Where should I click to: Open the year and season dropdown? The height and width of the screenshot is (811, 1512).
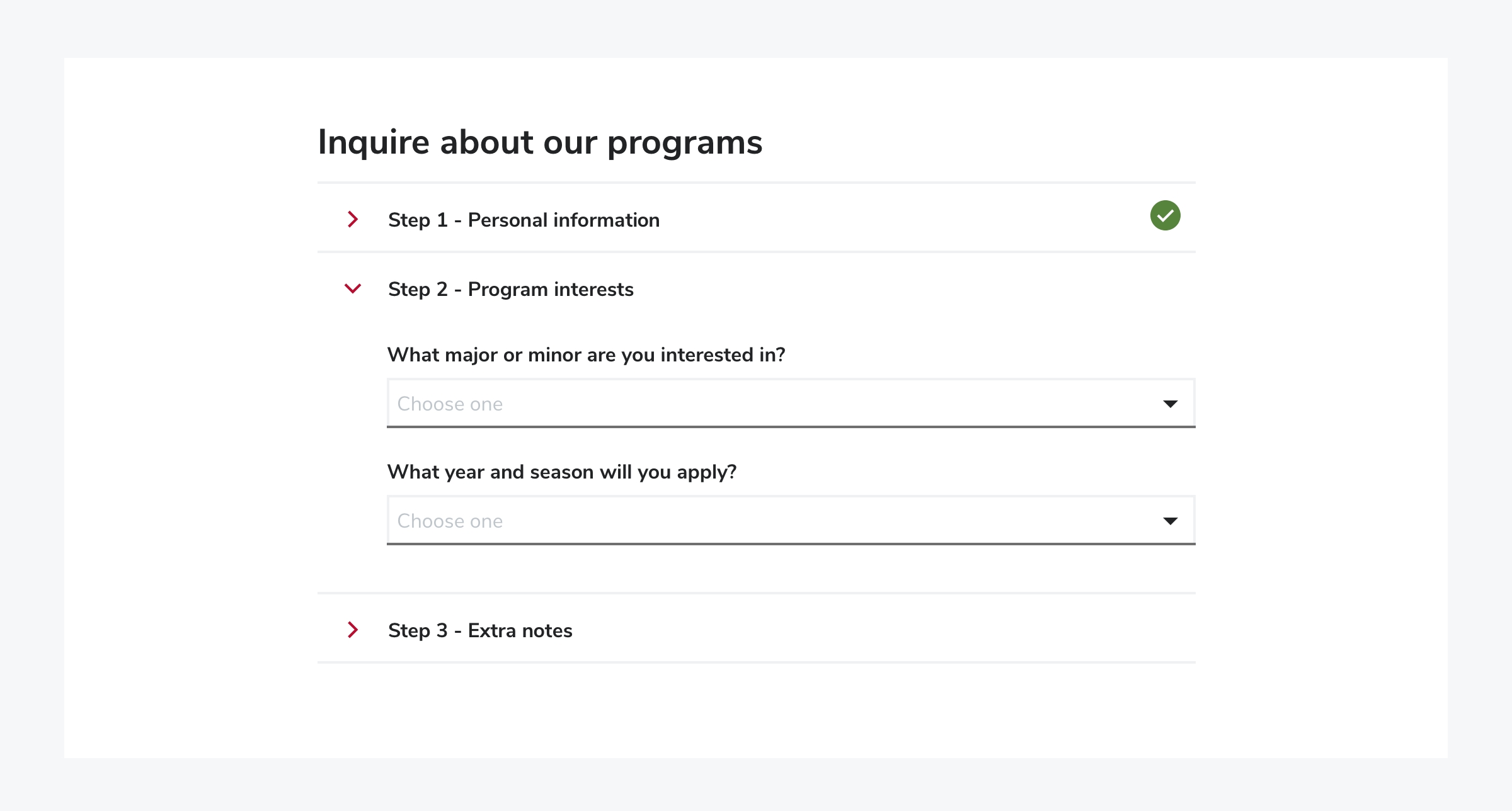tap(791, 520)
